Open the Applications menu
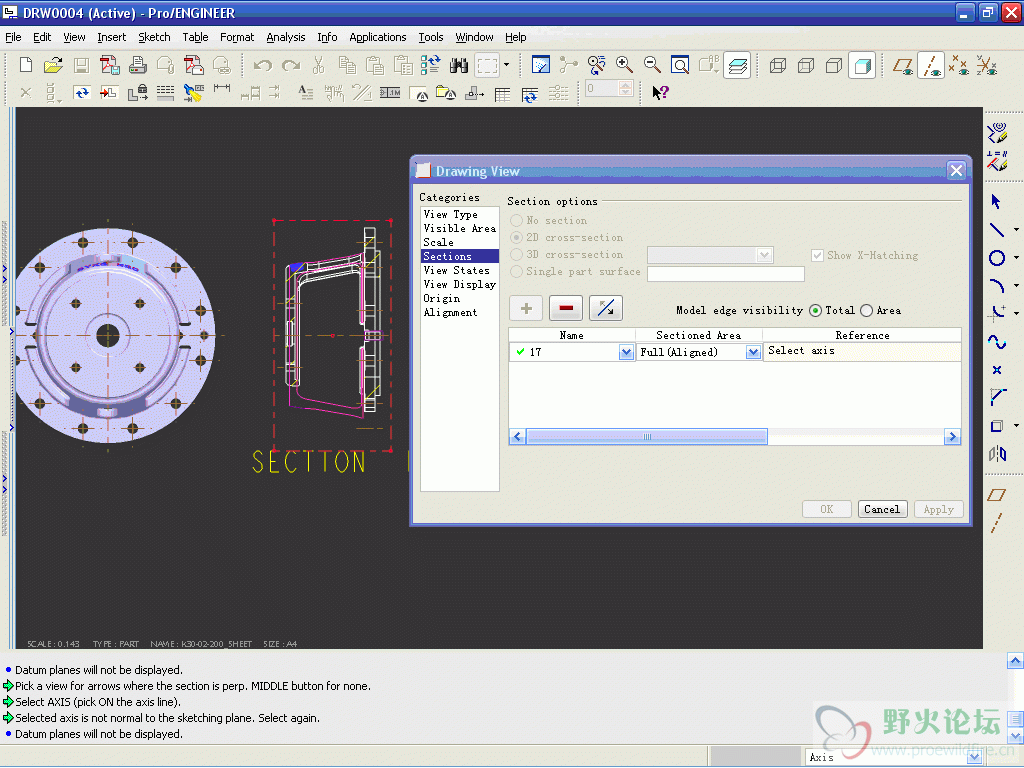This screenshot has height=768, width=1024. [x=377, y=37]
